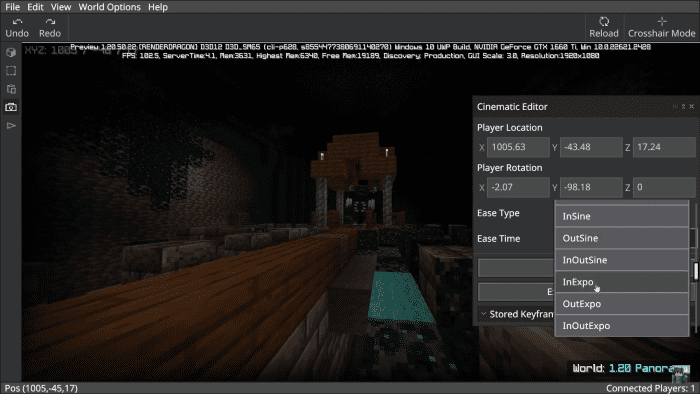Choose OutExpo from the ease dropdown
Screen dimensions: 700x394
621,303
